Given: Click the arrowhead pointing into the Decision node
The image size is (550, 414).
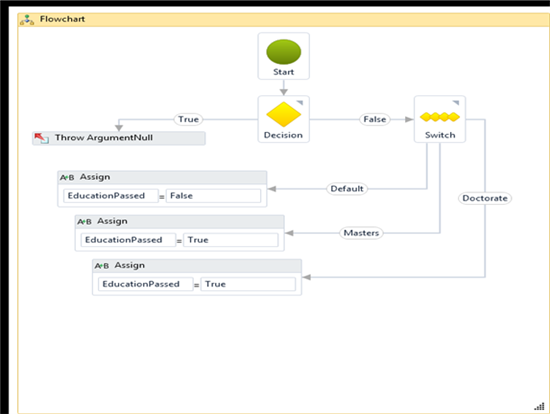Looking at the screenshot, I should [283, 92].
